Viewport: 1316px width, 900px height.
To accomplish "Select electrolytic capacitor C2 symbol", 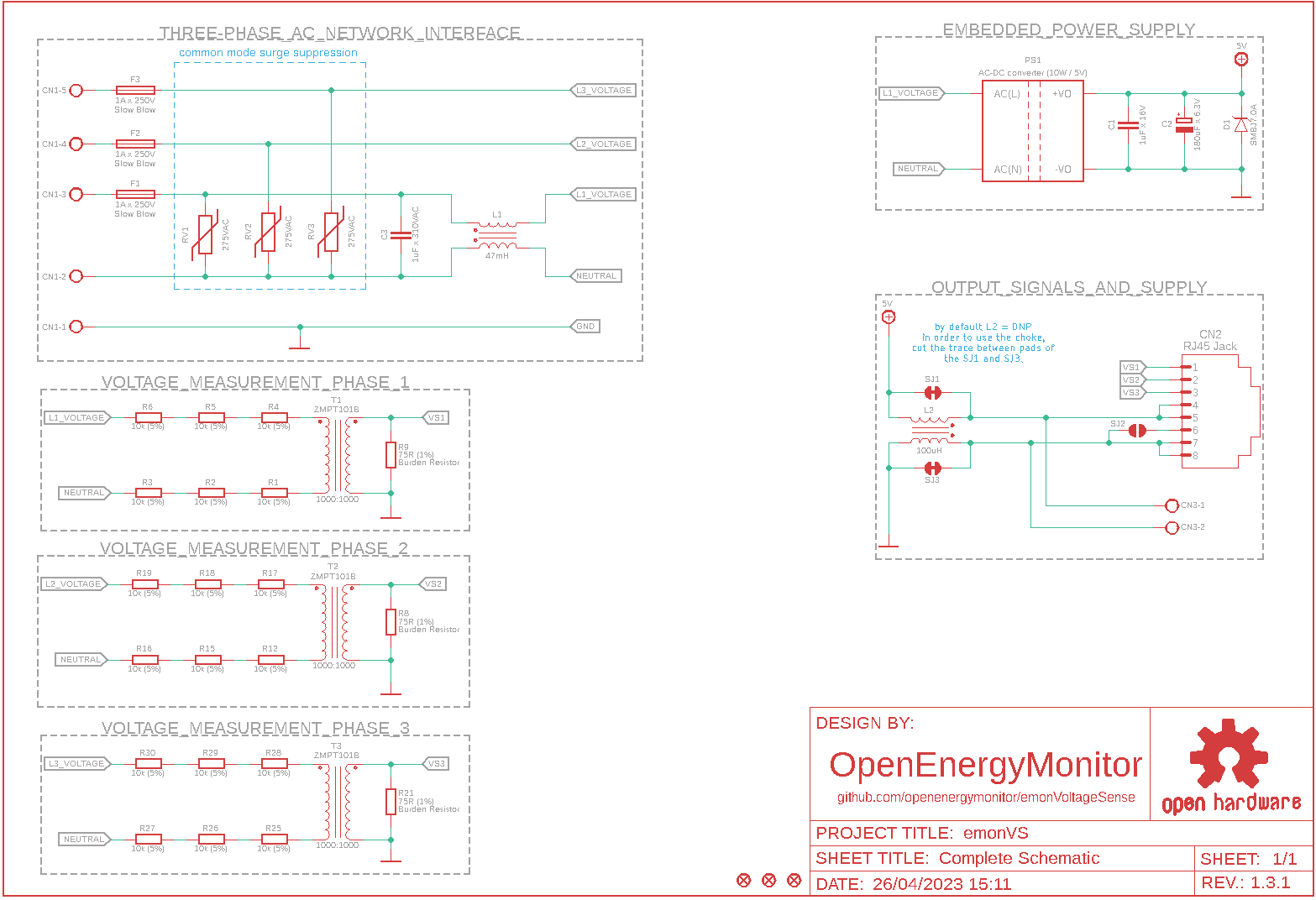I will (x=1184, y=123).
